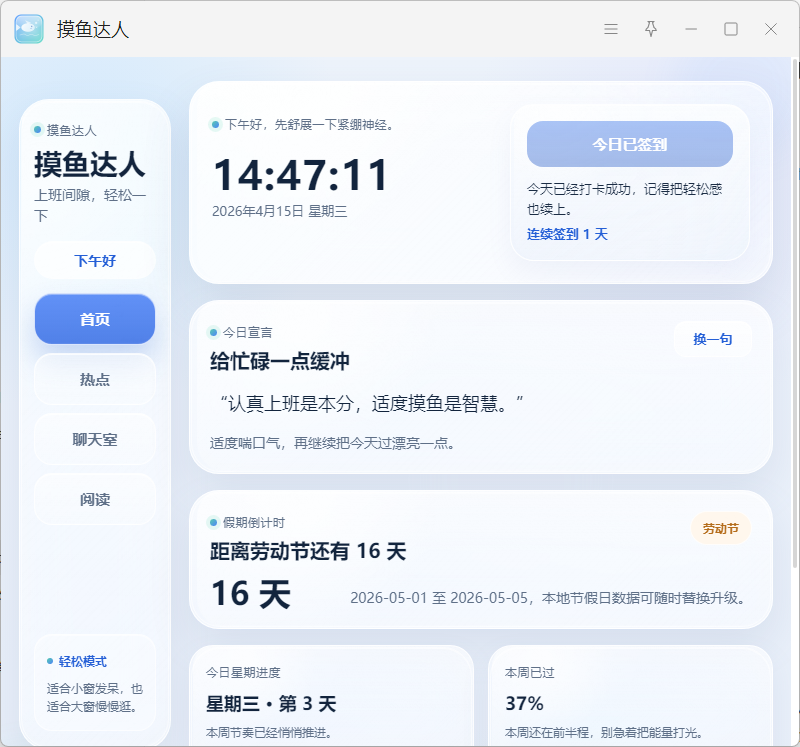This screenshot has height=747, width=800.
Task: Open the 阅读 section
Action: pyautogui.click(x=95, y=499)
